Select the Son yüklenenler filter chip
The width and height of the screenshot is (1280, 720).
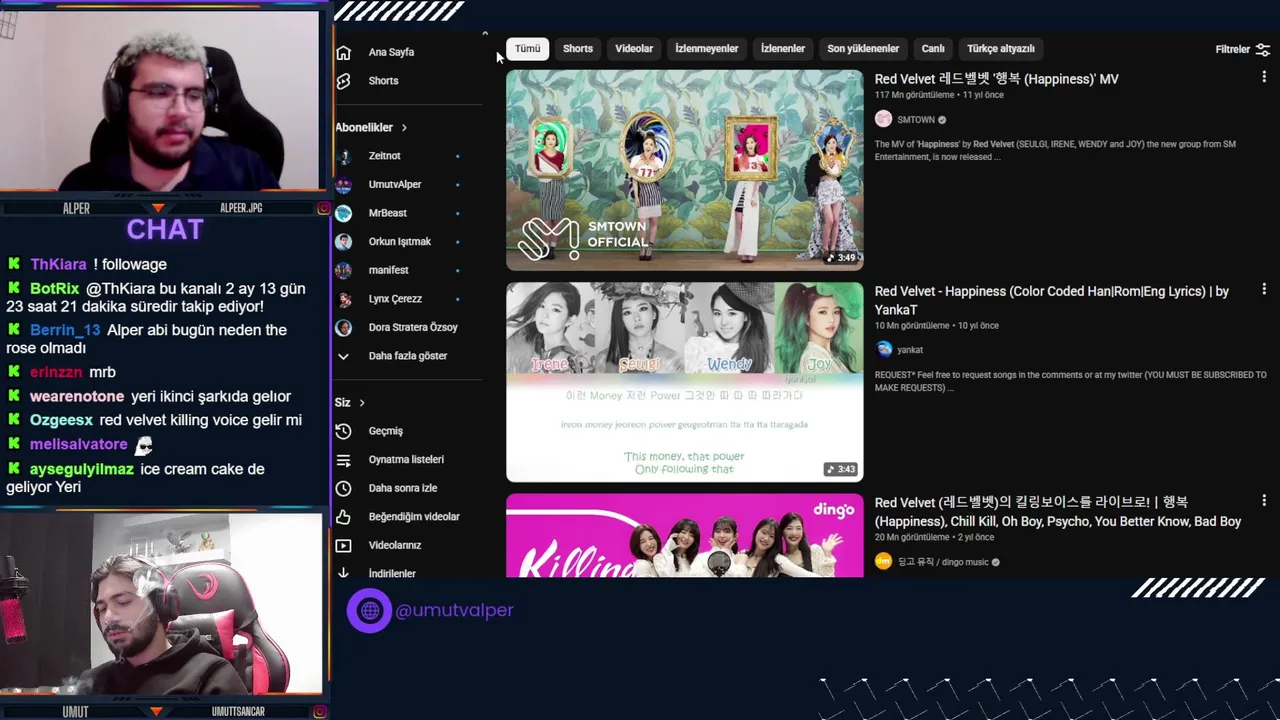[863, 49]
